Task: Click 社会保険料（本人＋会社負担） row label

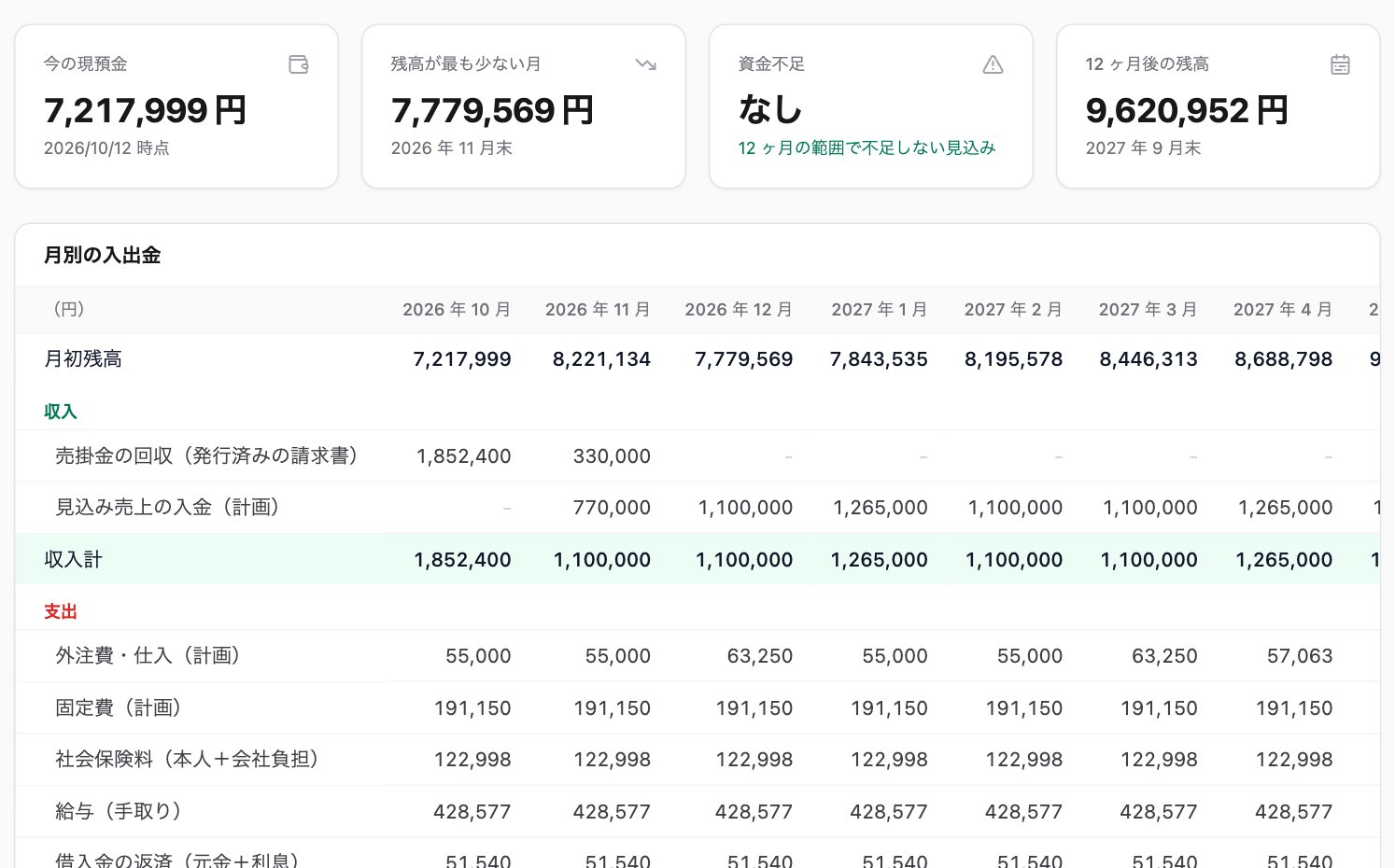Action: coord(187,759)
